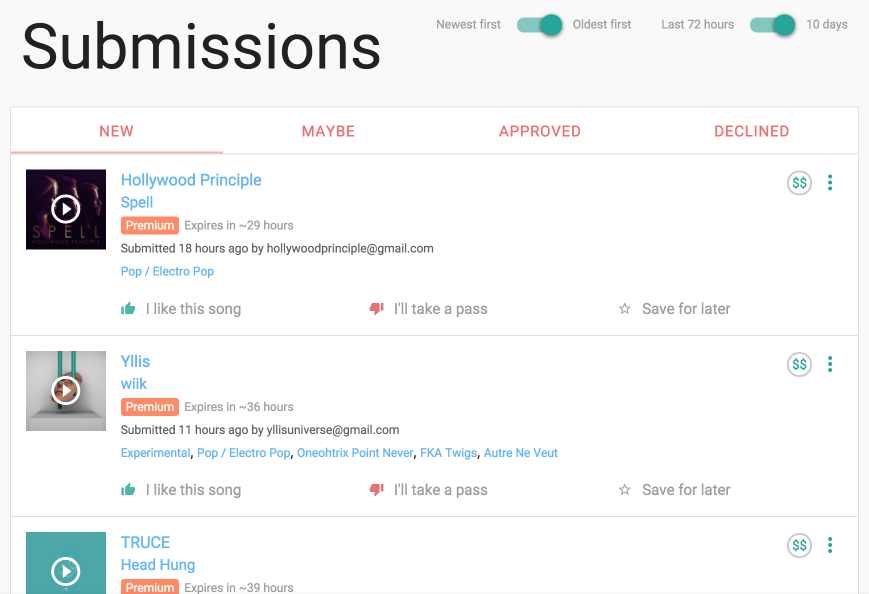Open the three-dot menu for Hollywood Principle

(x=830, y=182)
